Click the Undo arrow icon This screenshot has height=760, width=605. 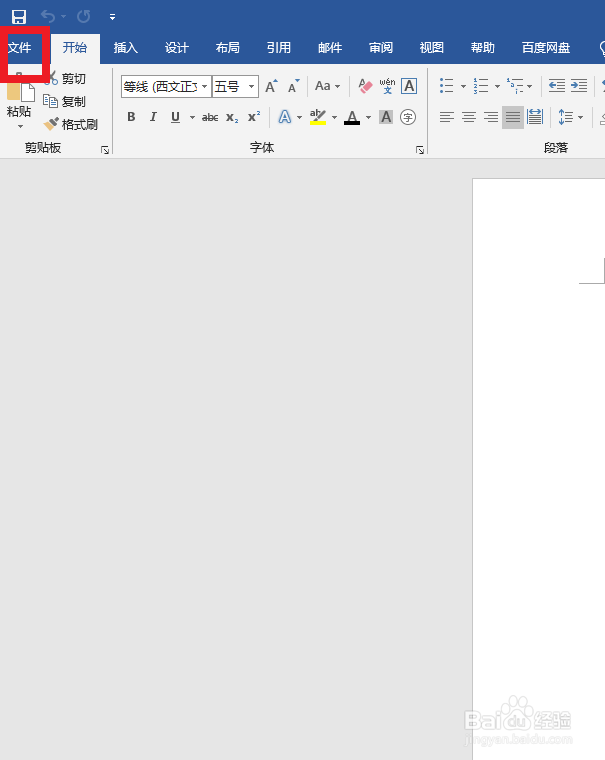pos(48,17)
